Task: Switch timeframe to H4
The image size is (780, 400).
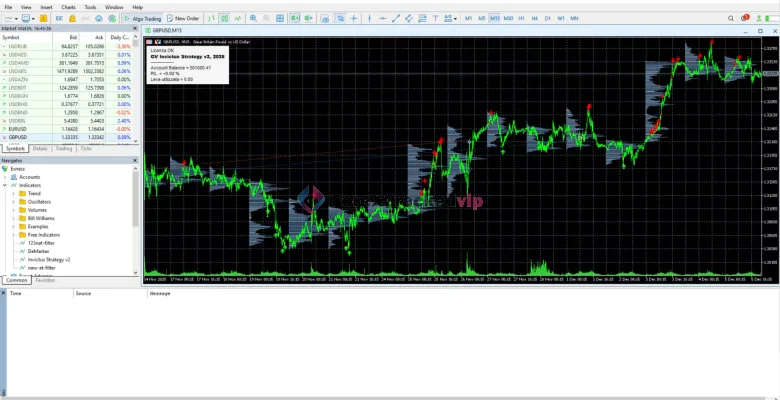Action: click(534, 18)
